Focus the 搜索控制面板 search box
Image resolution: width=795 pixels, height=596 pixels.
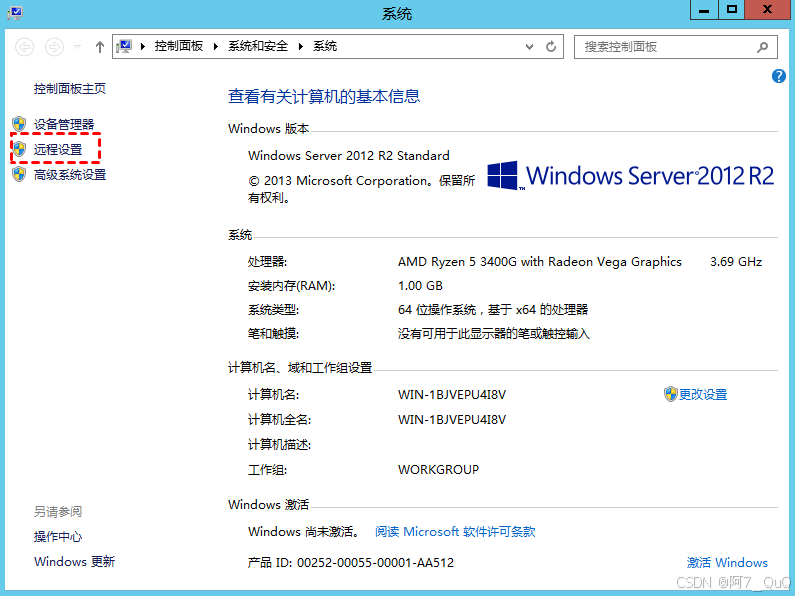[x=675, y=47]
